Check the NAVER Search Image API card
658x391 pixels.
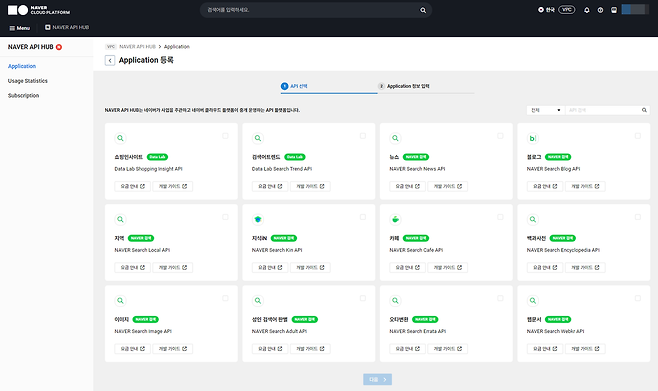click(225, 298)
